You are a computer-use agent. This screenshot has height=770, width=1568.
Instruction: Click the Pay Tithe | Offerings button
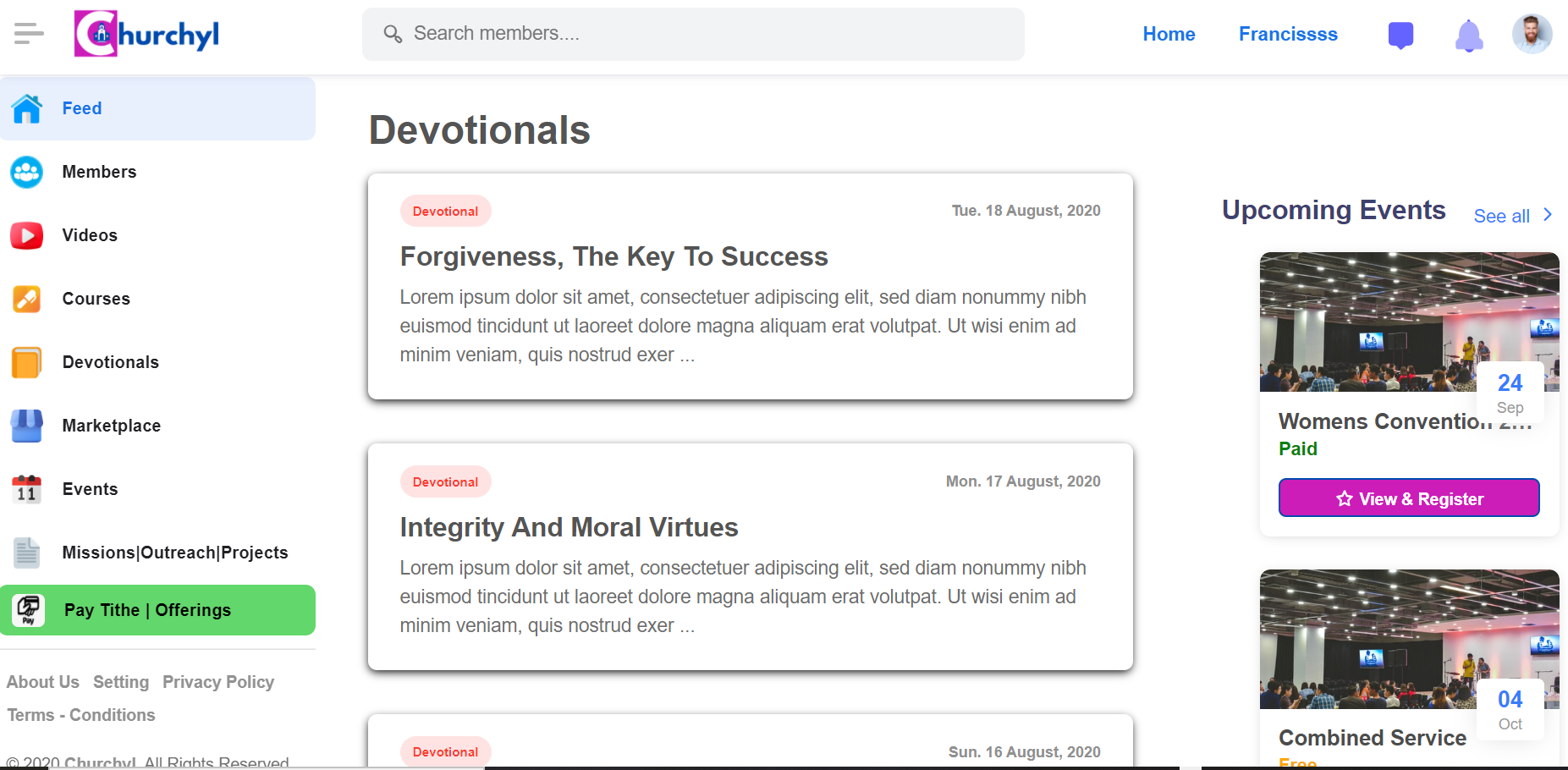coord(157,610)
